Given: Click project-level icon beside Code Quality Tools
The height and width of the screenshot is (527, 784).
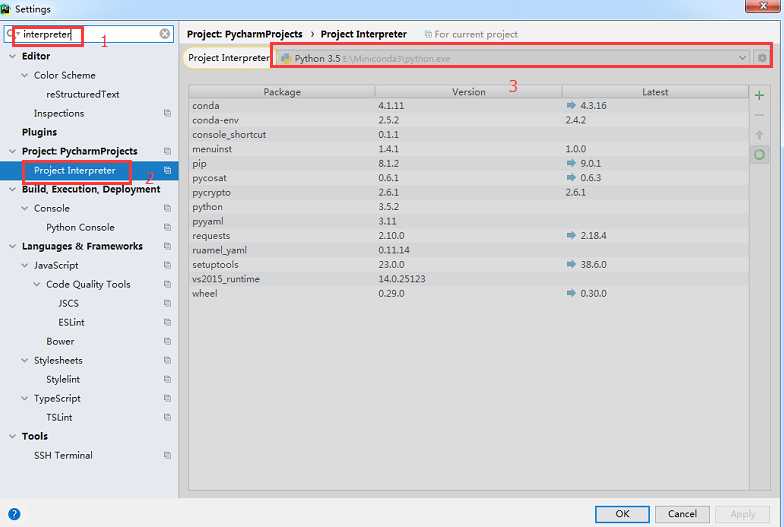Looking at the screenshot, I should pyautogui.click(x=167, y=284).
